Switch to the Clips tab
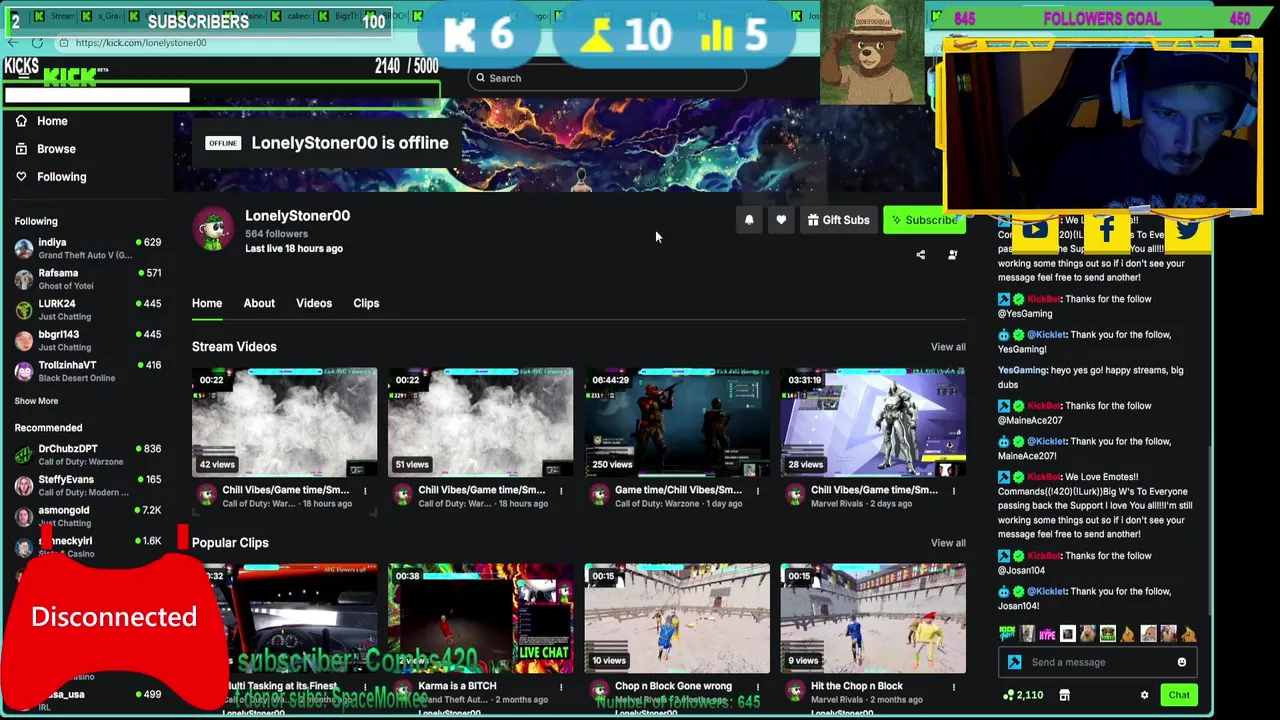 click(x=366, y=303)
